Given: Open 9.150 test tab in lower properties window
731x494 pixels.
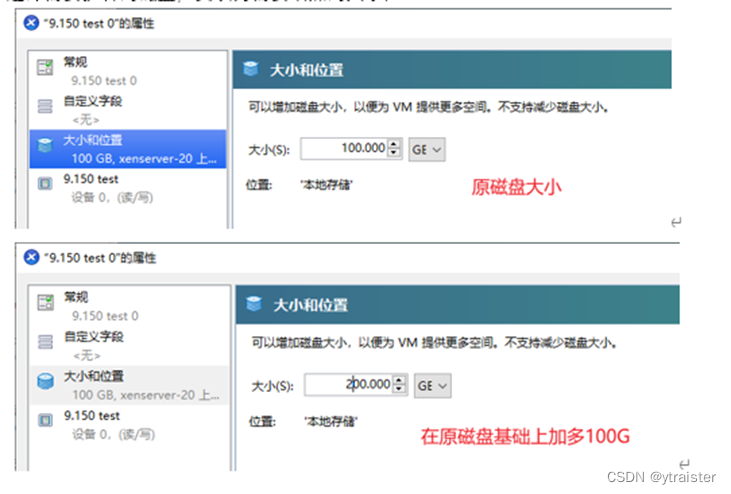Looking at the screenshot, I should [x=129, y=425].
